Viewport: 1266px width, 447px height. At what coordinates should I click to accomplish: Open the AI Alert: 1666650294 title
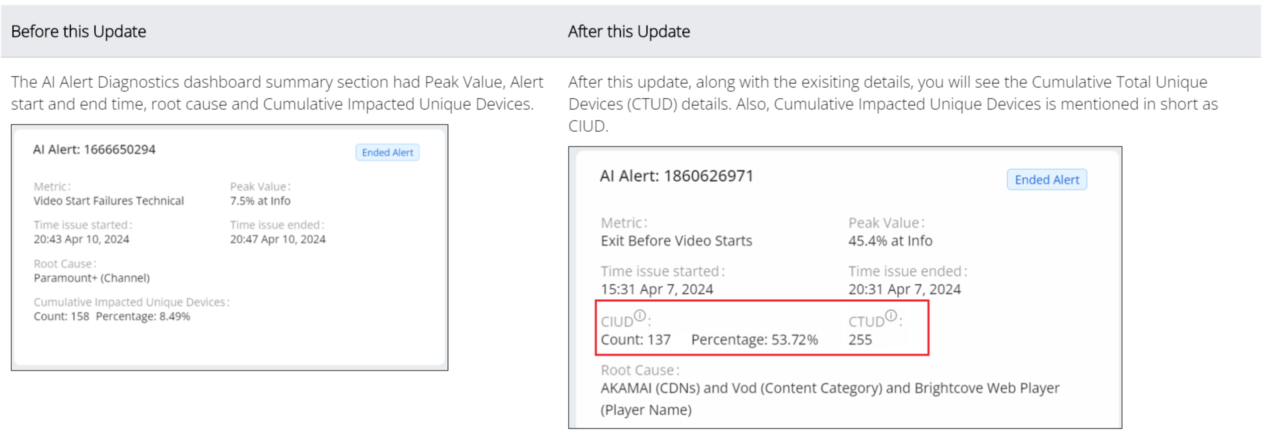coord(95,150)
